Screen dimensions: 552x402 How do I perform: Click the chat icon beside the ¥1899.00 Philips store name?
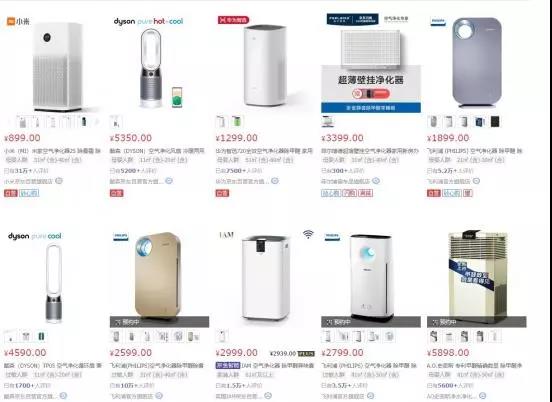click(x=476, y=181)
